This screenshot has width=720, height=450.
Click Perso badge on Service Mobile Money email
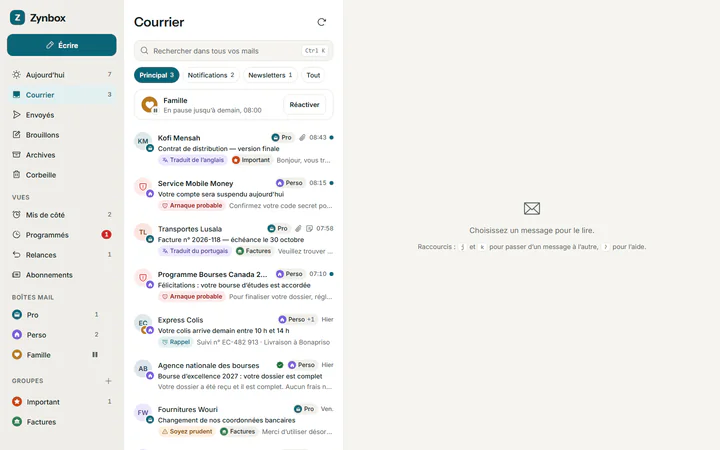[x=289, y=183]
